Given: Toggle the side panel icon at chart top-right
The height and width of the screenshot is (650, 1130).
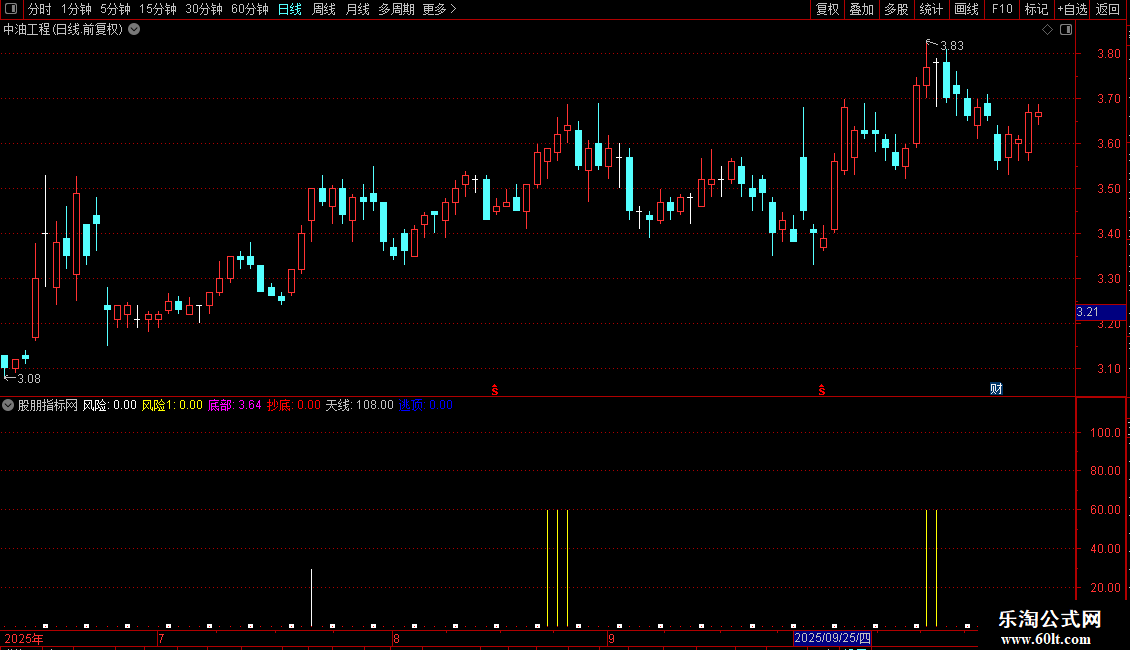Looking at the screenshot, I should click(1066, 30).
